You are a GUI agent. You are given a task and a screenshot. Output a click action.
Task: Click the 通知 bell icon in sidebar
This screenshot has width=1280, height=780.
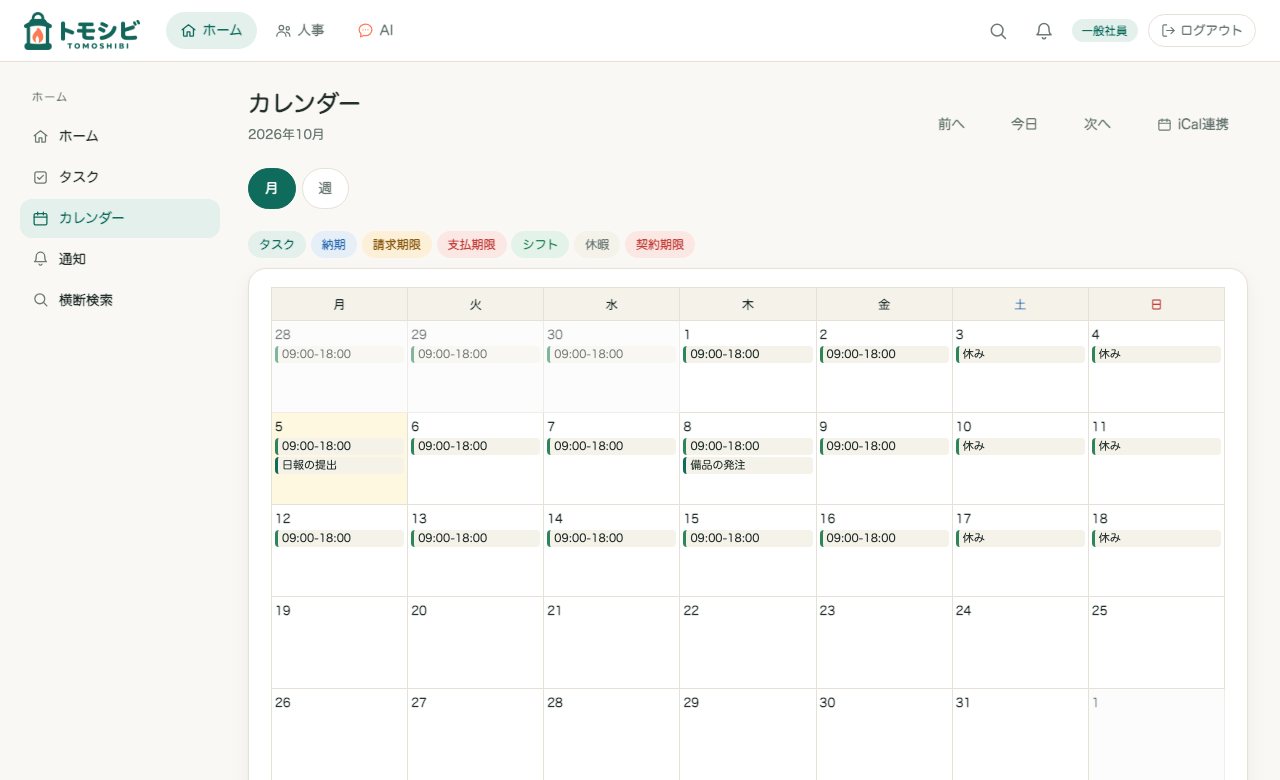tap(41, 259)
